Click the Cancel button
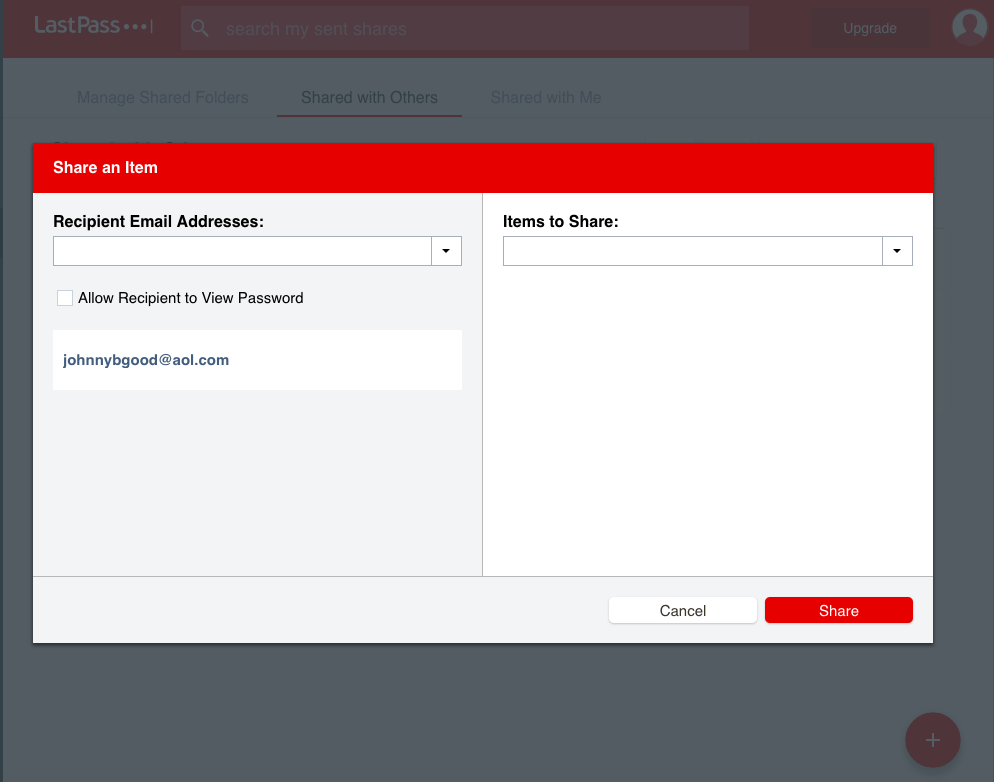 [682, 610]
